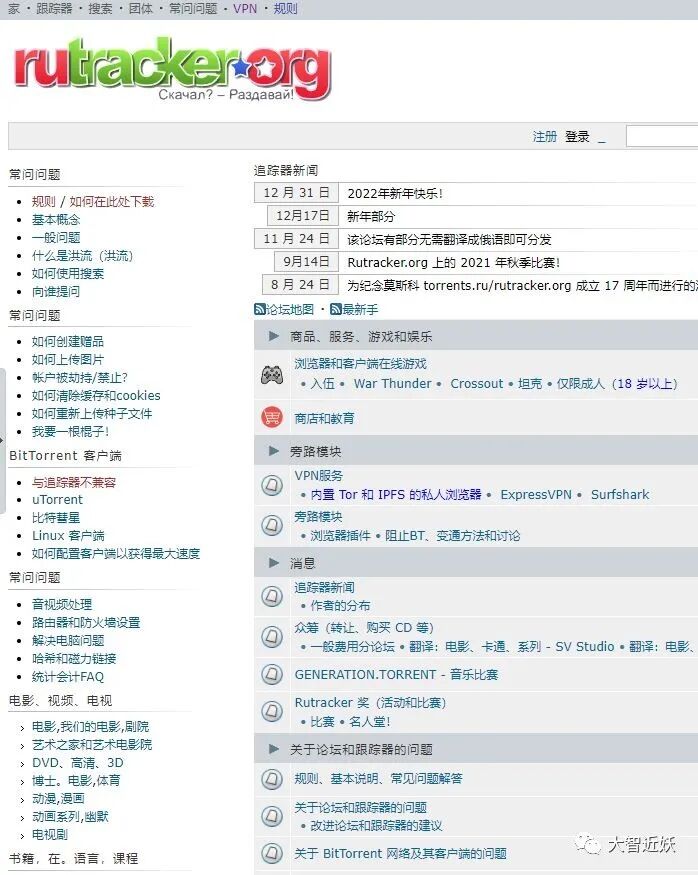The image size is (698, 875).
Task: Click the 登录 login link
Action: coord(577,137)
